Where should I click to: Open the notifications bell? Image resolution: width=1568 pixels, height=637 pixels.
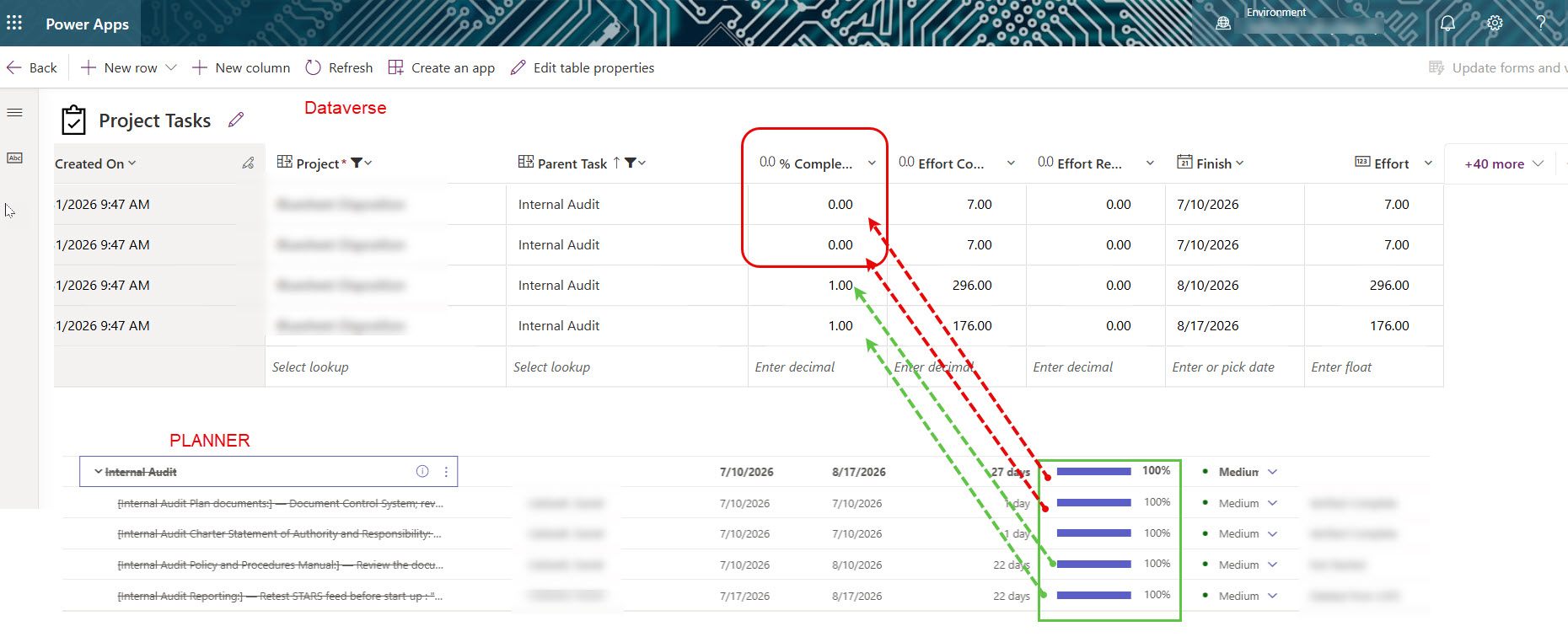pos(1447,24)
